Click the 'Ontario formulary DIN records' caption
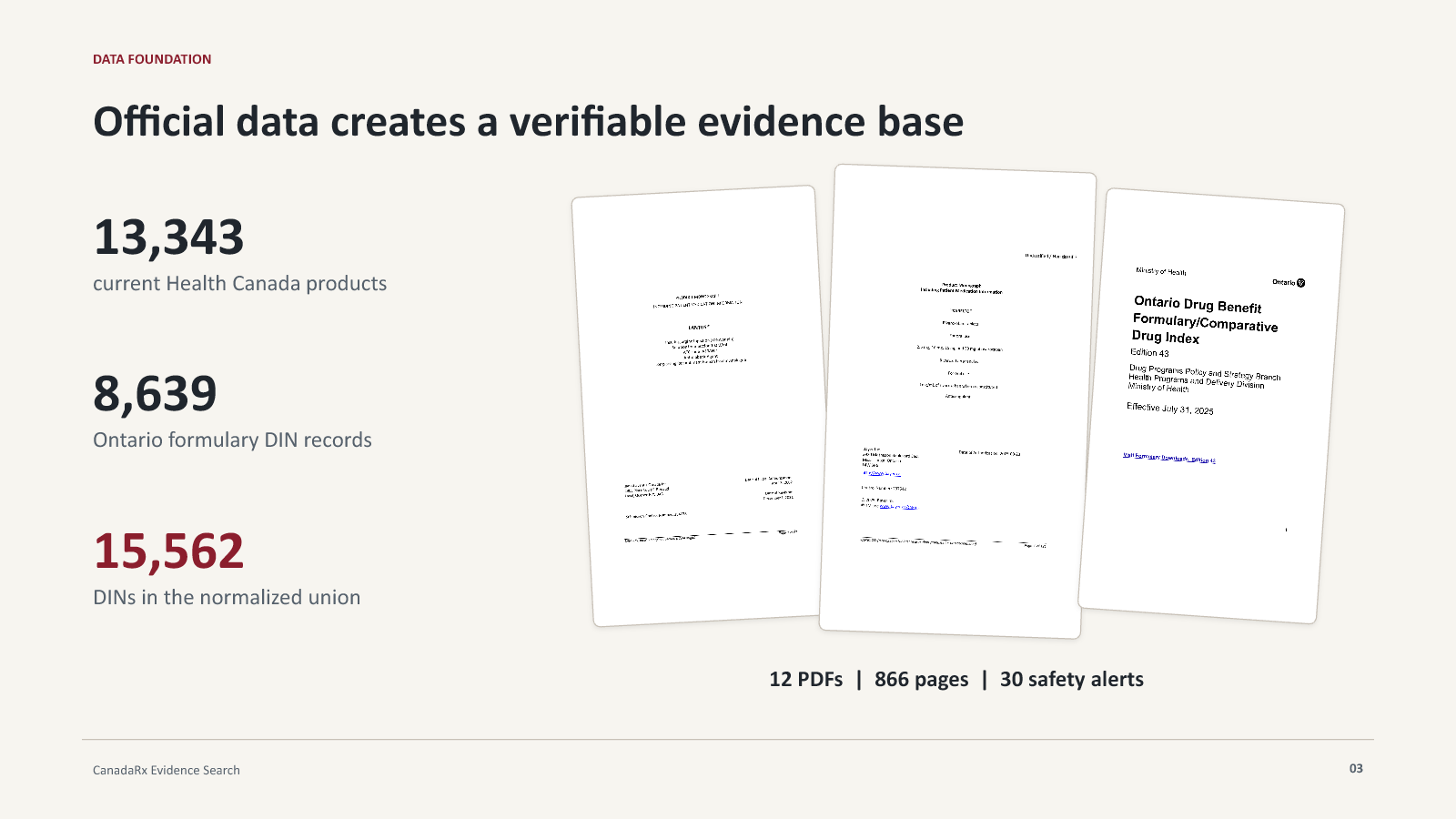1456x819 pixels. coord(232,440)
